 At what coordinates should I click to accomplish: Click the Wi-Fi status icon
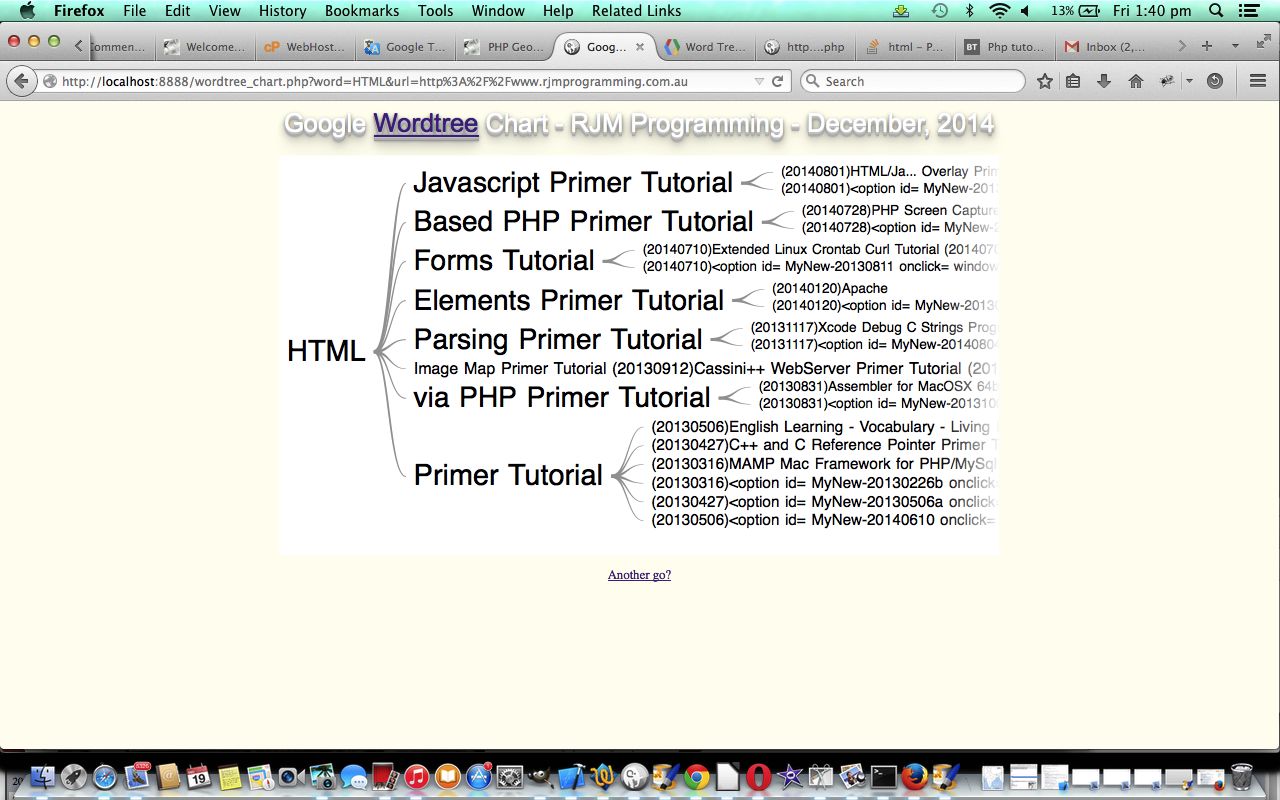pyautogui.click(x=999, y=11)
